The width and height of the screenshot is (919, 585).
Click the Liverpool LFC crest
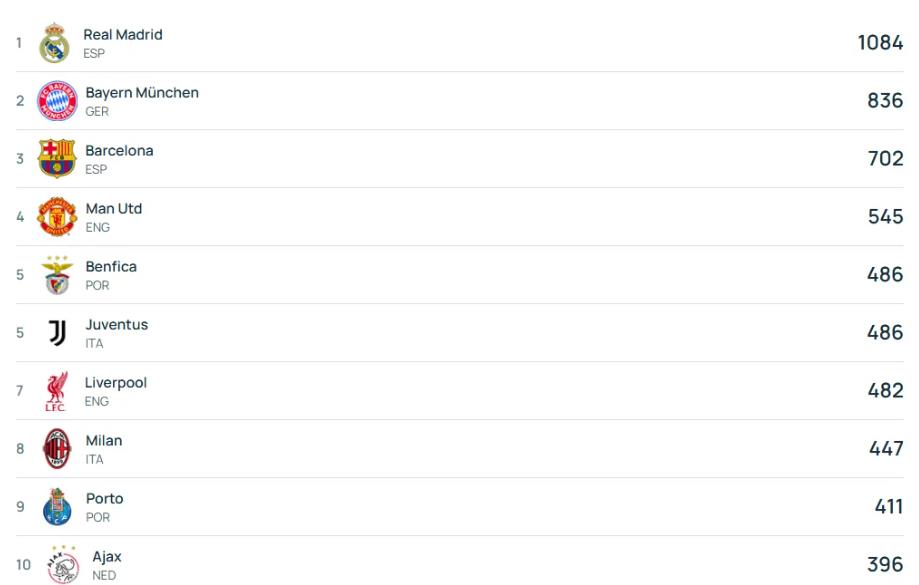coord(56,391)
